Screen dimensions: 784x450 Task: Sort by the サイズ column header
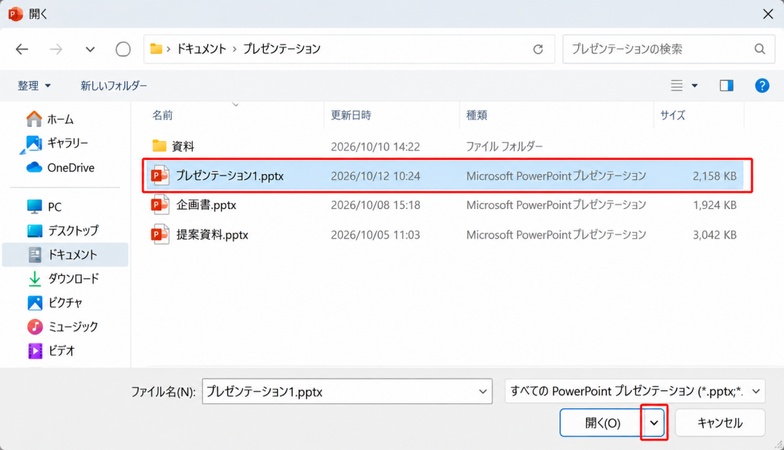tap(672, 115)
